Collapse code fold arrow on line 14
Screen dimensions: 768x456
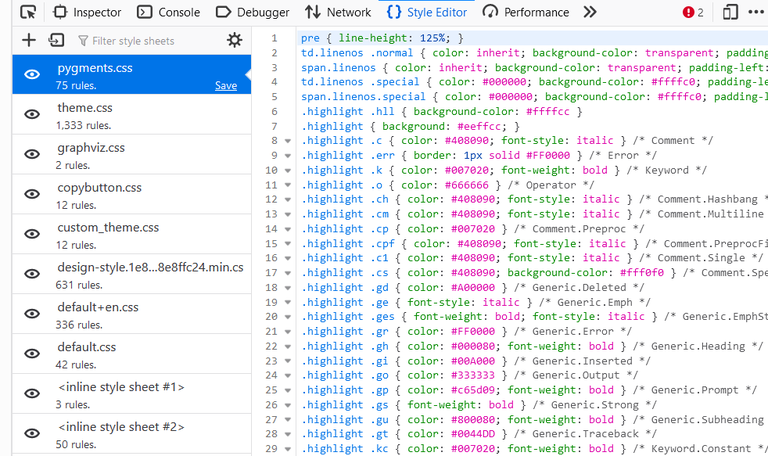(x=288, y=229)
